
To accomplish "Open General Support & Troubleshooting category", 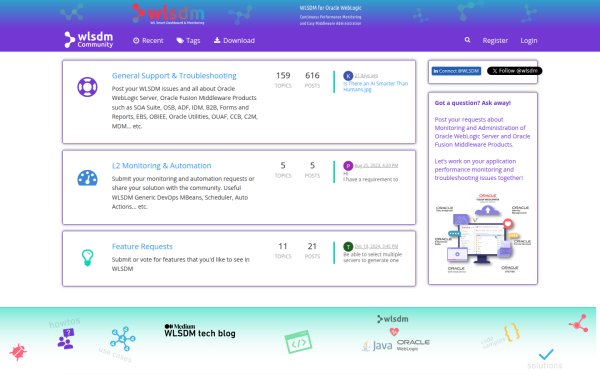I will (174, 76).
